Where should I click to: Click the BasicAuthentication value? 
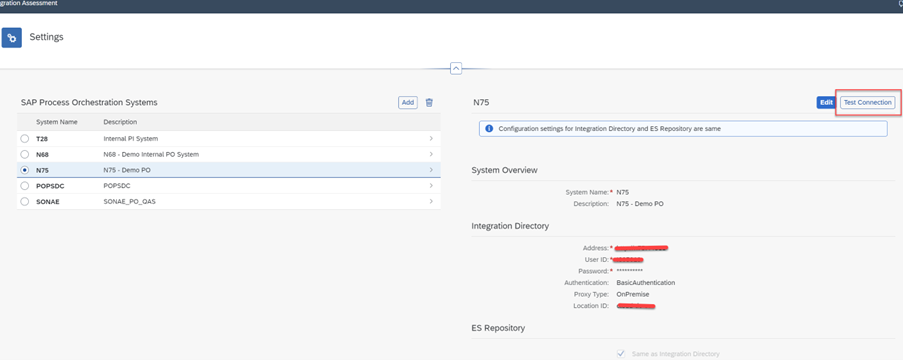(646, 283)
